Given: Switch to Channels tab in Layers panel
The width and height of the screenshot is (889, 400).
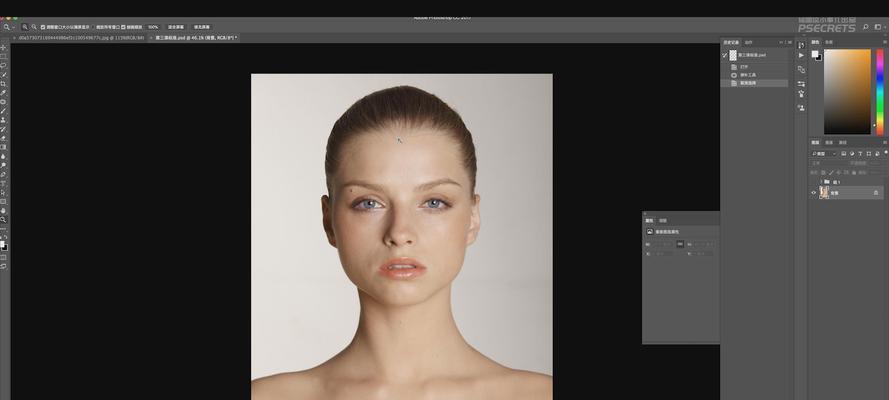Looking at the screenshot, I should coord(829,142).
